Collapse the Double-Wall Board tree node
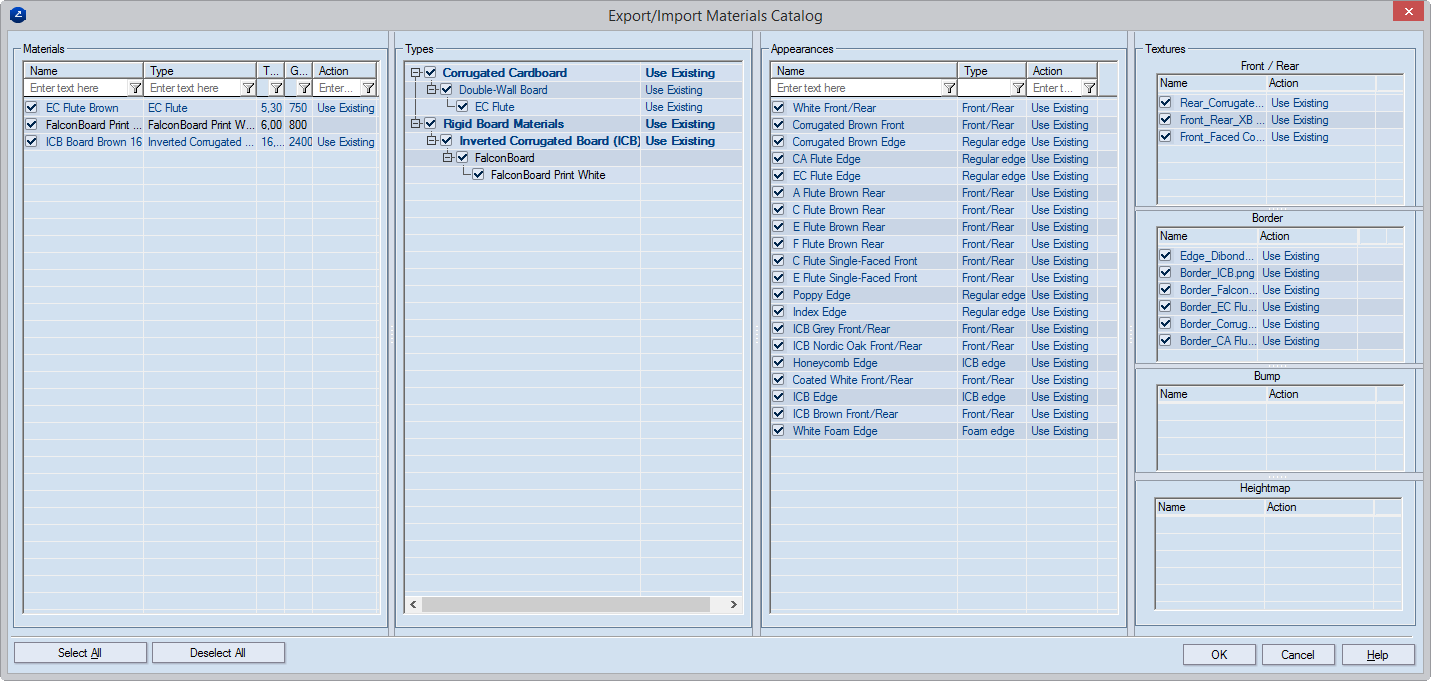This screenshot has height=681, width=1431. tap(432, 90)
